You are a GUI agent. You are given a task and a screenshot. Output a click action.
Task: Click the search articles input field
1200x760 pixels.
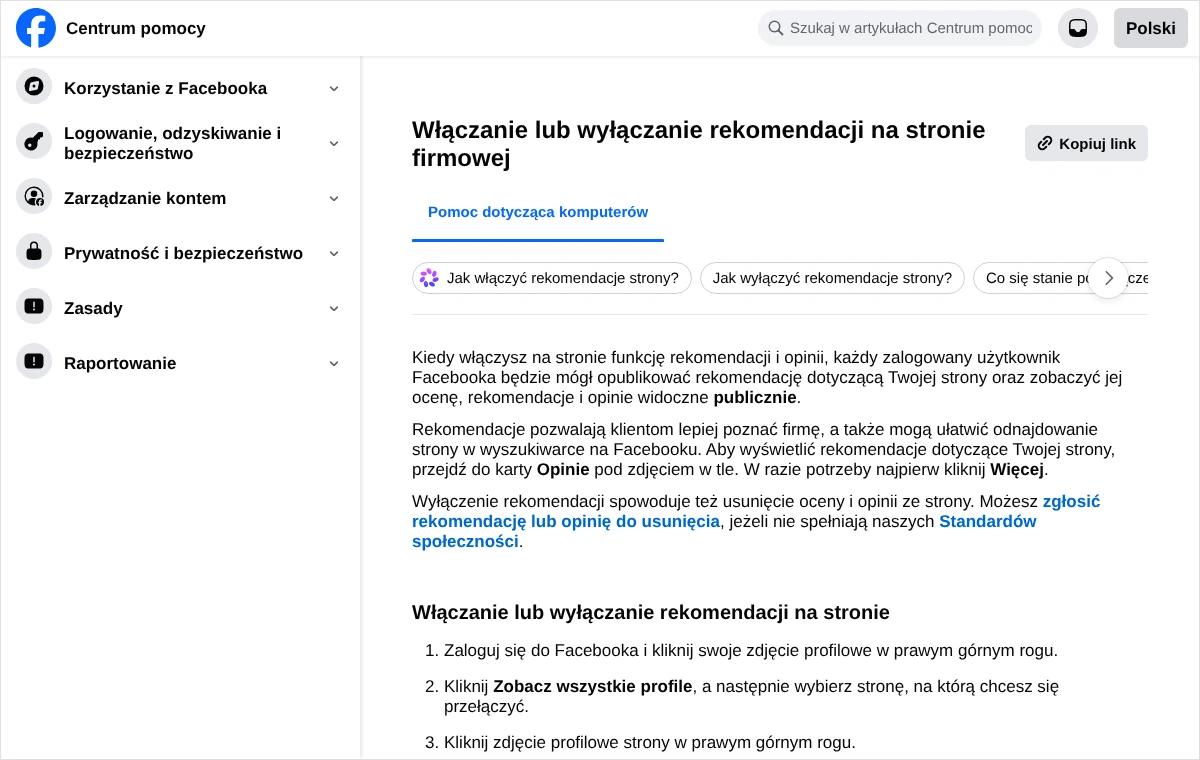pos(900,28)
